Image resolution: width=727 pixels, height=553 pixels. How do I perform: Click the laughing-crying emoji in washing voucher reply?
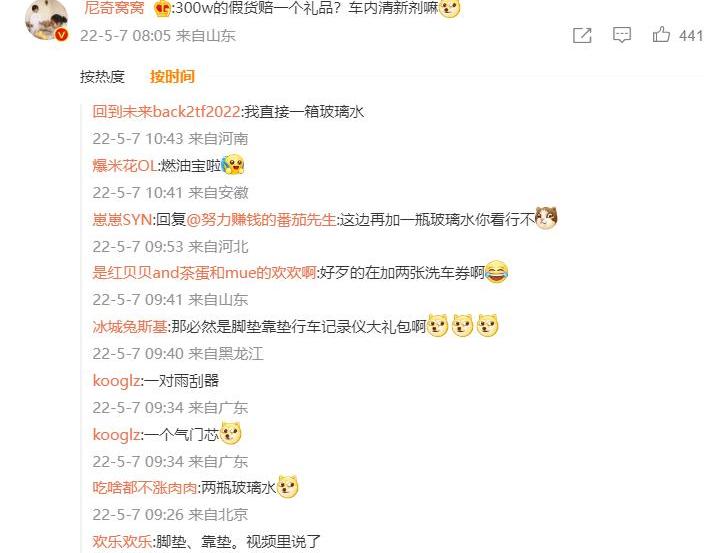click(x=497, y=272)
